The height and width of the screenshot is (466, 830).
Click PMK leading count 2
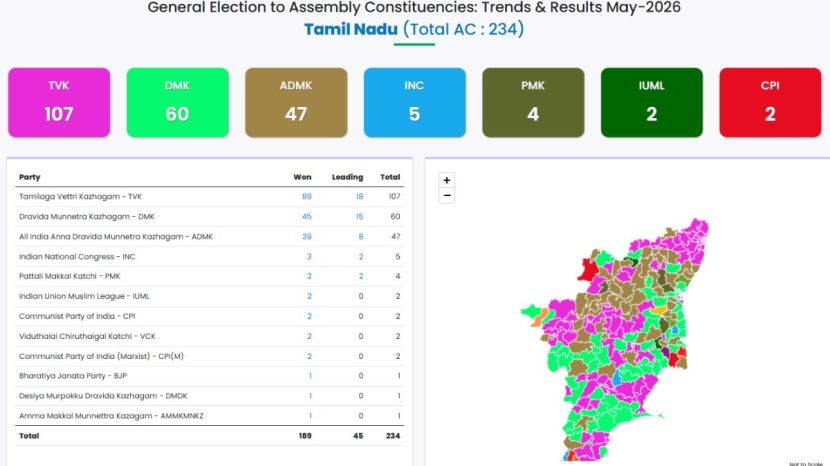(x=361, y=276)
